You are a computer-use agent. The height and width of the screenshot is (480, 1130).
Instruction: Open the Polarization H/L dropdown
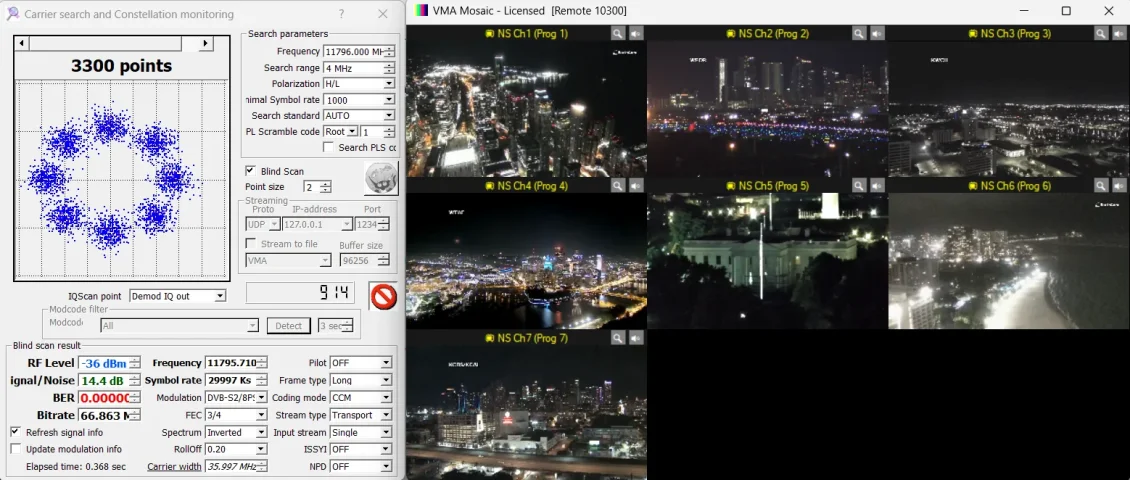click(388, 84)
